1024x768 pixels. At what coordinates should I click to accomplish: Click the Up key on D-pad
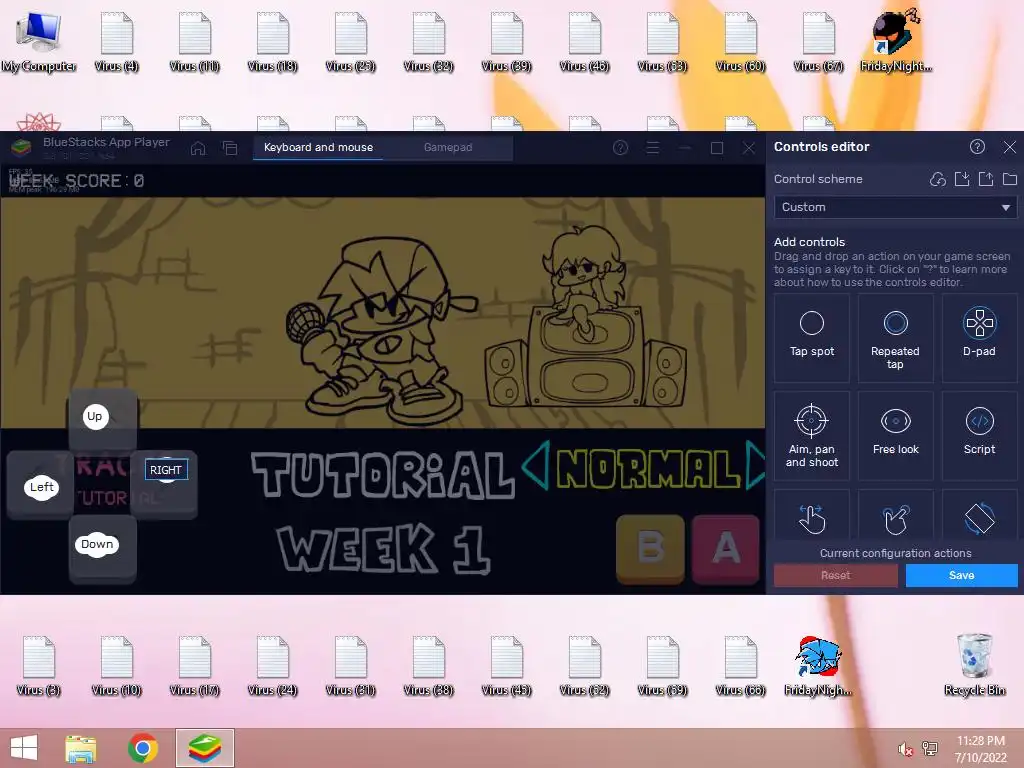click(95, 417)
